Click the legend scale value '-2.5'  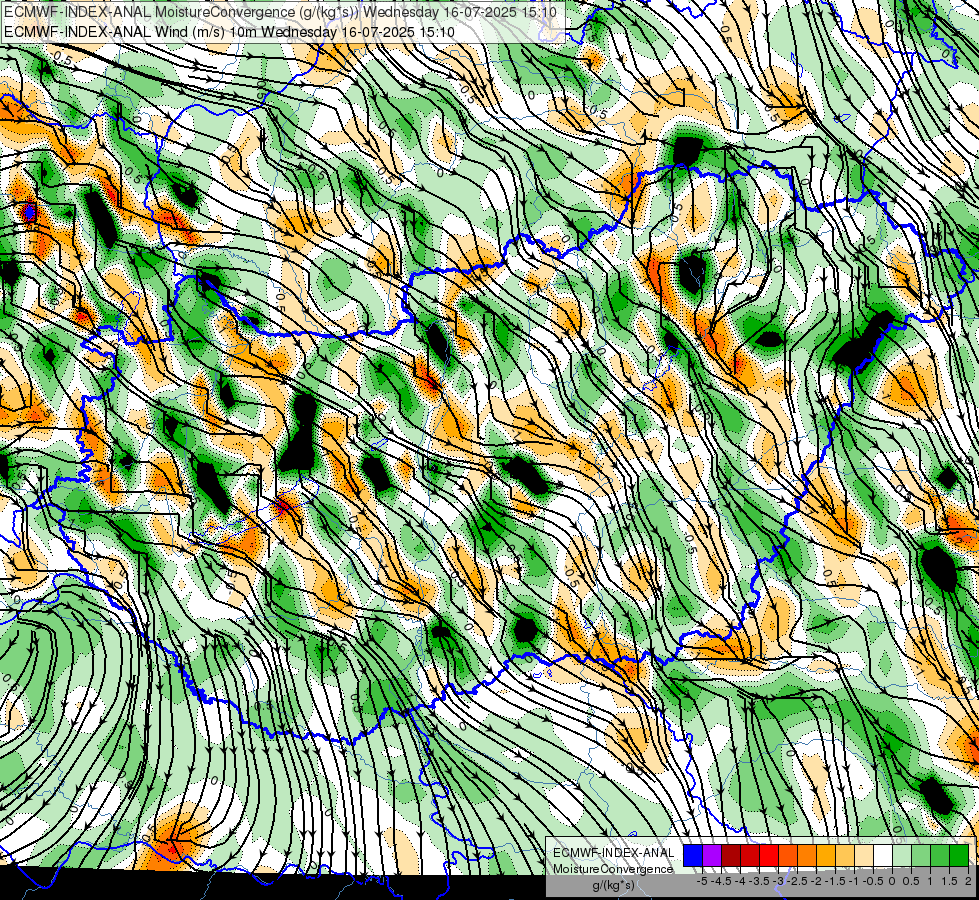(796, 881)
